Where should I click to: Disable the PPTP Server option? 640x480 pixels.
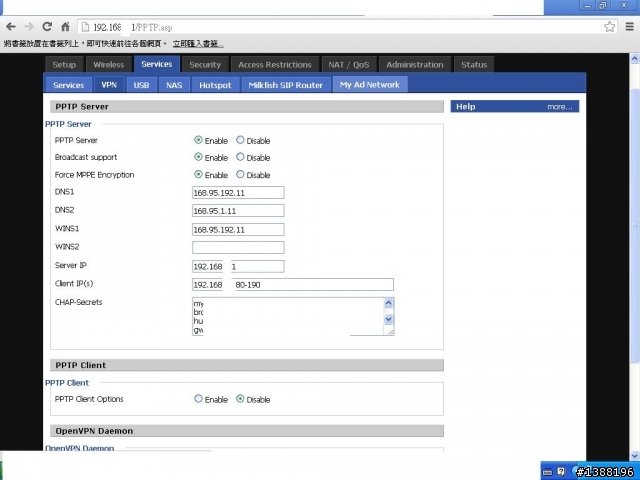pyautogui.click(x=240, y=140)
